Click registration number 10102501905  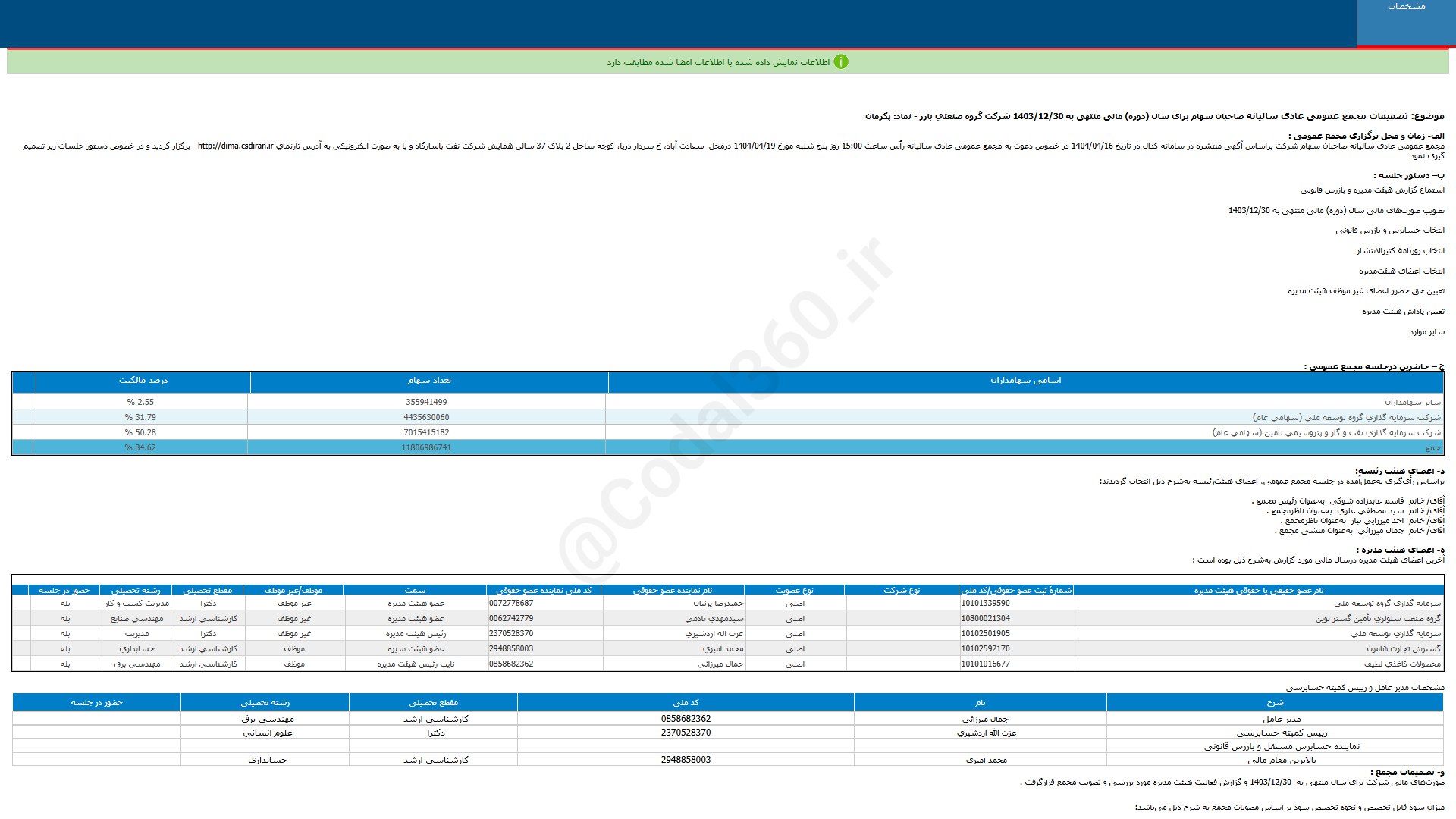tap(985, 634)
